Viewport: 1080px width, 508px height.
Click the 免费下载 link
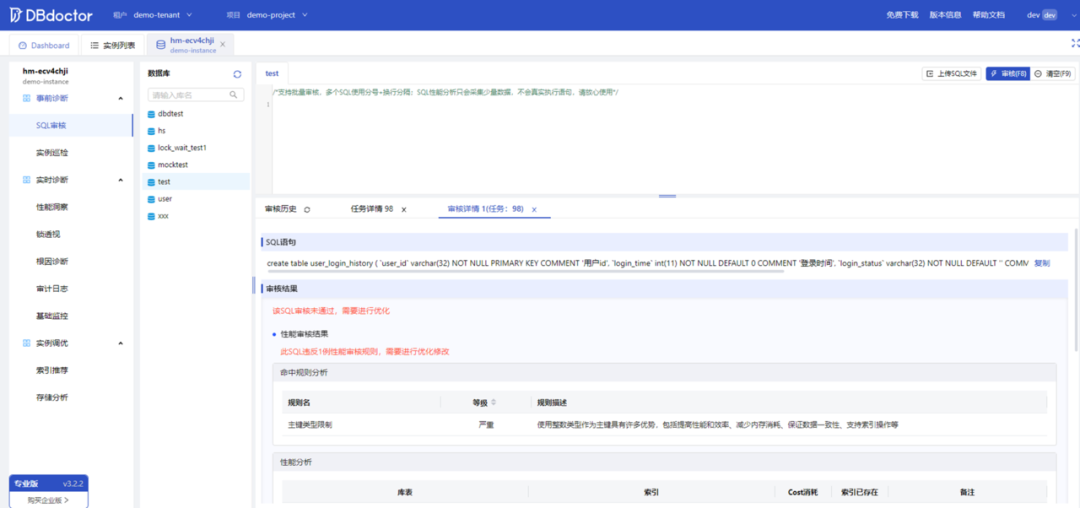[902, 14]
